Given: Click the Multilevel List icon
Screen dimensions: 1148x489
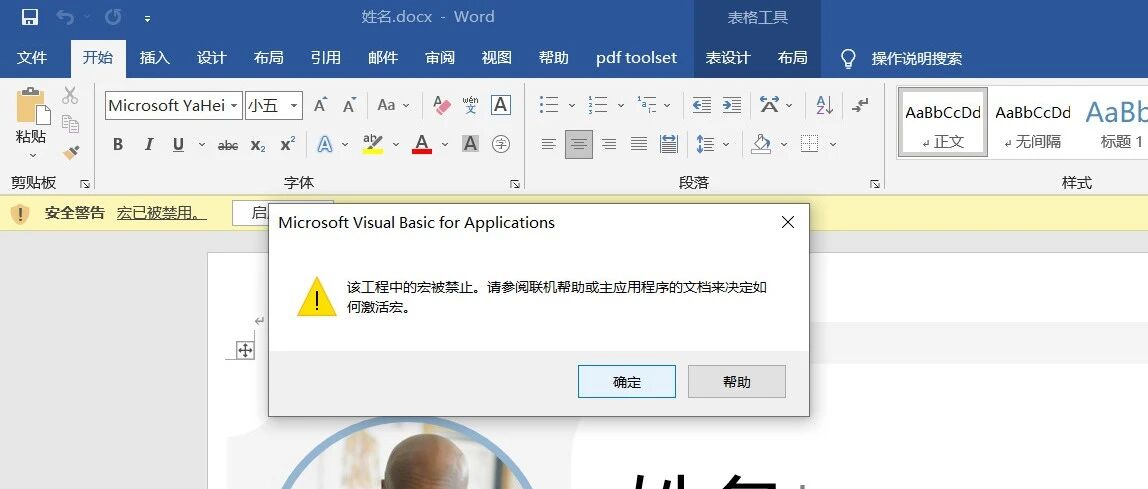Looking at the screenshot, I should (646, 105).
